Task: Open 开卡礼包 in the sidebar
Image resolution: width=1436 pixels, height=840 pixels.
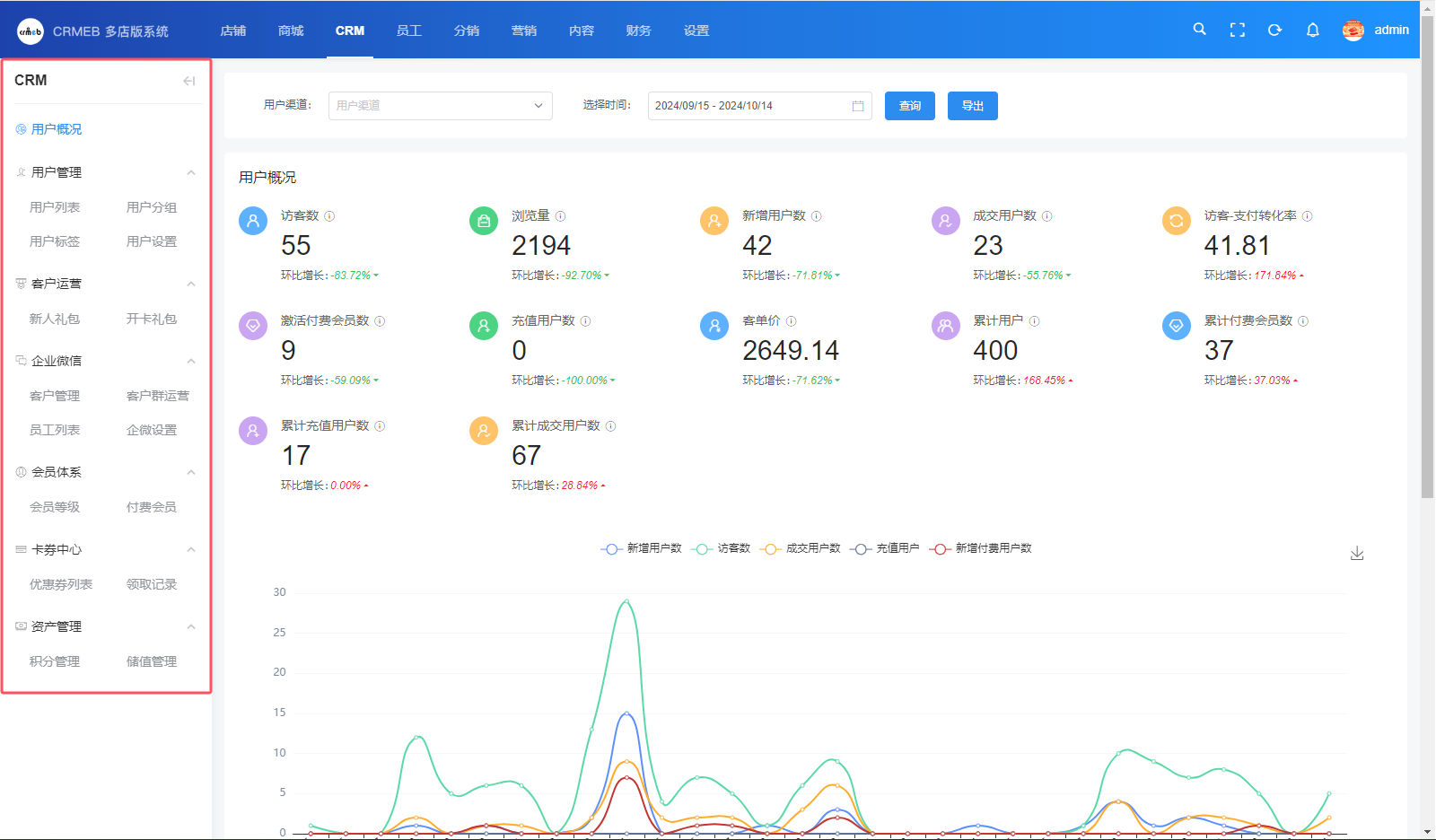Action: [152, 319]
